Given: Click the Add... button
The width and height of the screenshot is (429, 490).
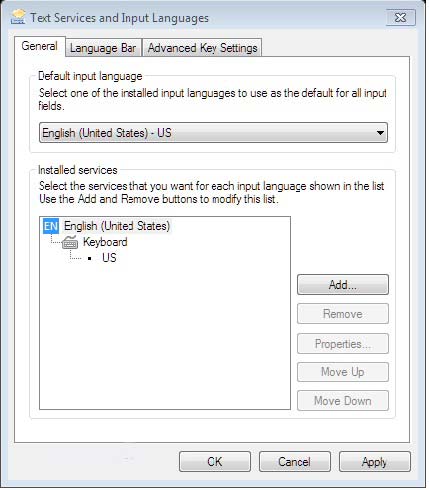Looking at the screenshot, I should pos(343,285).
